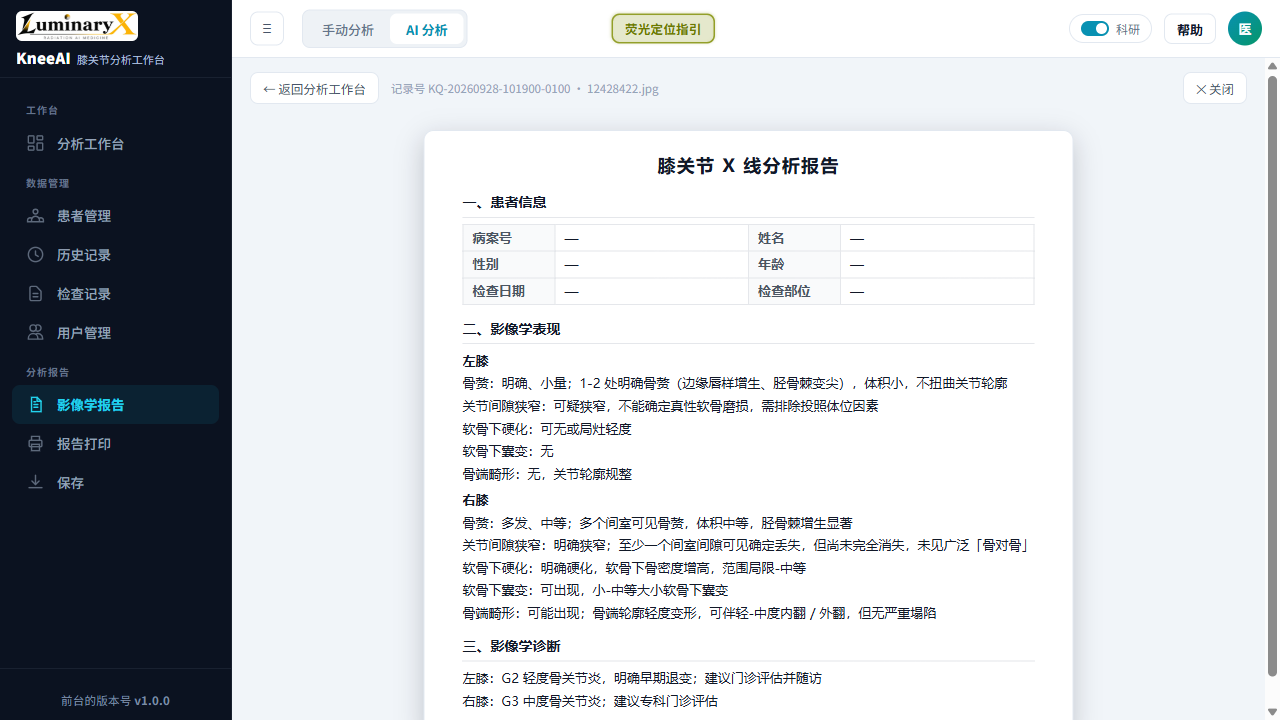Click the 保存 download icon

point(36,483)
